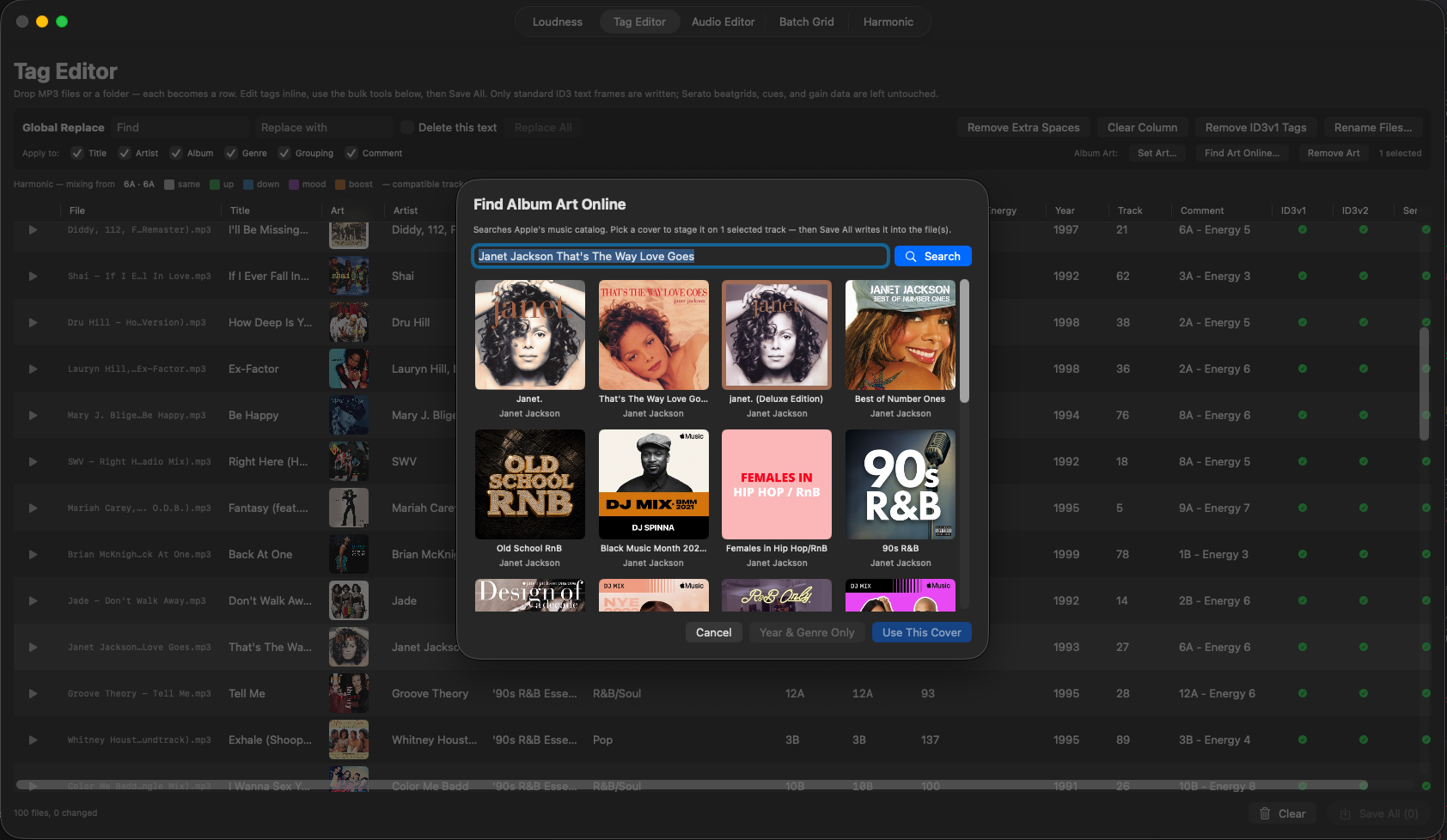Click Find Art Online button
This screenshot has width=1447, height=840.
click(x=1242, y=153)
